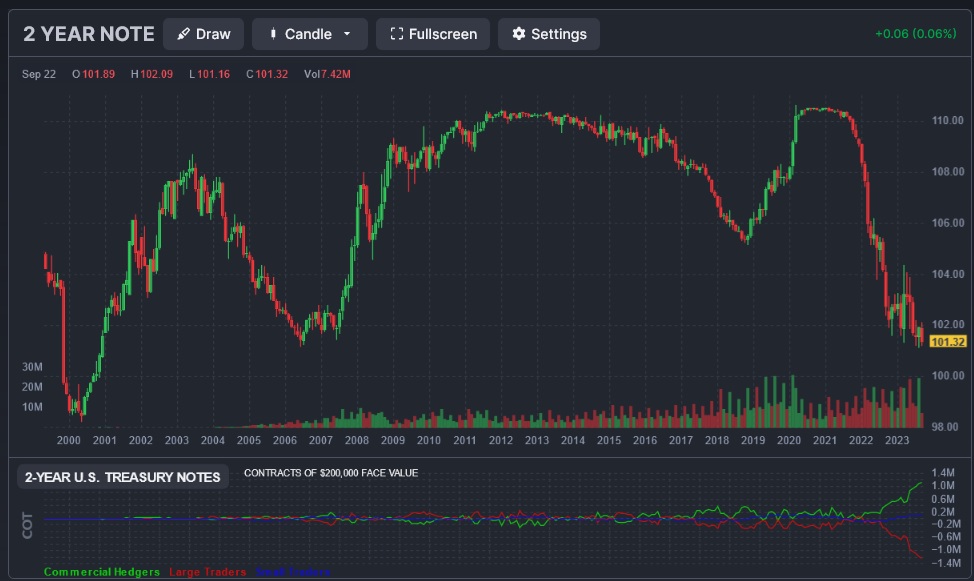Viewport: 974px width, 581px height.
Task: Click the 2023 year label on time axis
Action: [x=897, y=440]
